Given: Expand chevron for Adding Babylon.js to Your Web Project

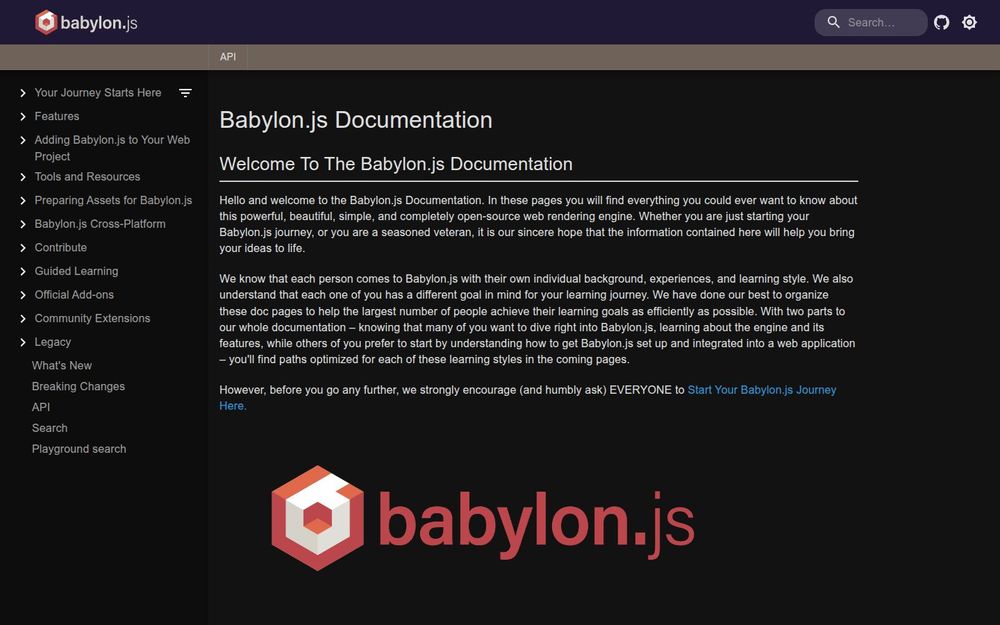Looking at the screenshot, I should tap(23, 140).
